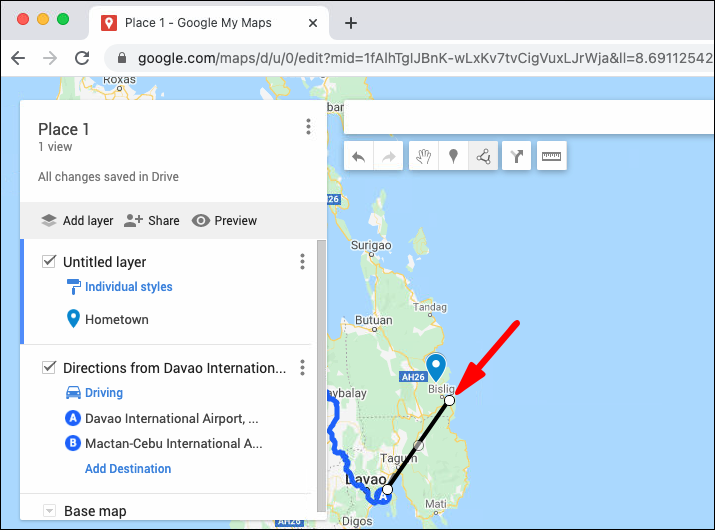This screenshot has height=530, width=715.
Task: Click the '1 view' text
Action: tap(55, 147)
